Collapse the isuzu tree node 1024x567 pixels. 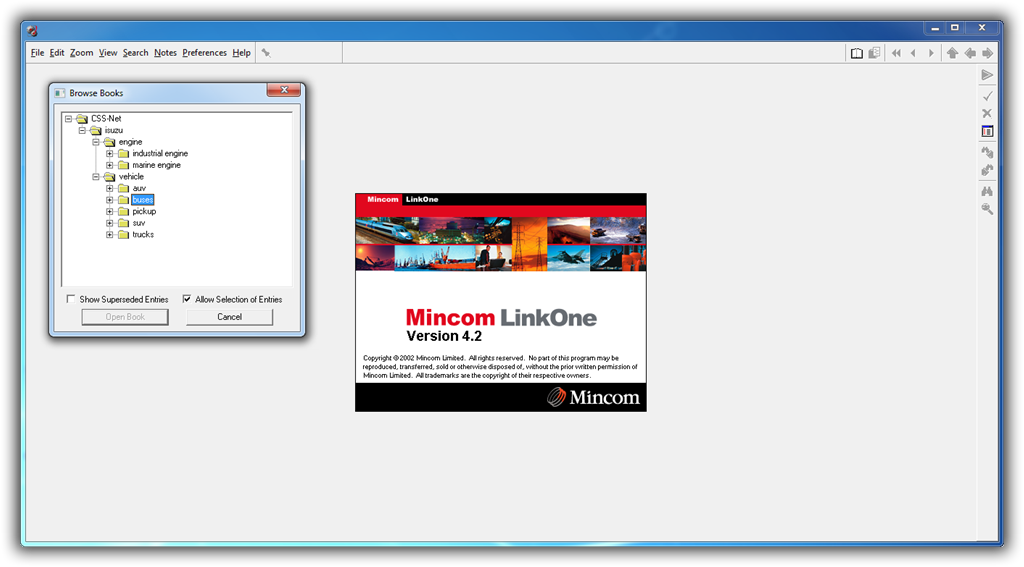(82, 131)
